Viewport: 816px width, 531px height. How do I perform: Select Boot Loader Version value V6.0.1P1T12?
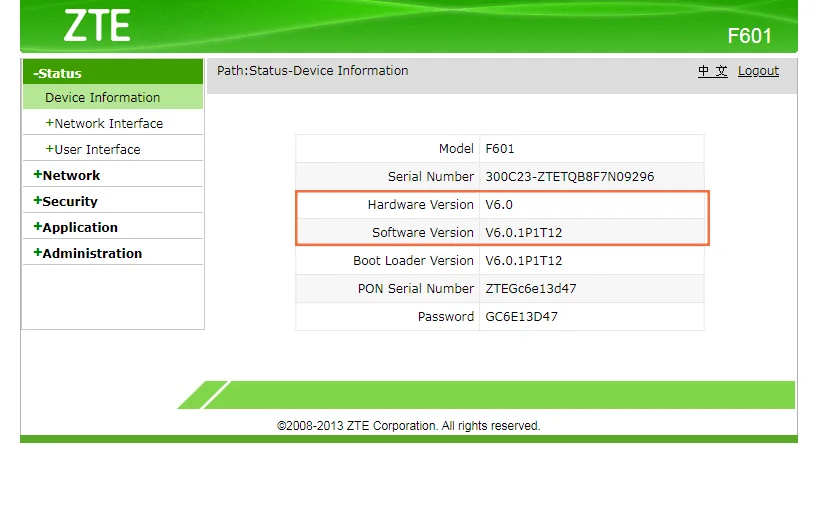(524, 261)
